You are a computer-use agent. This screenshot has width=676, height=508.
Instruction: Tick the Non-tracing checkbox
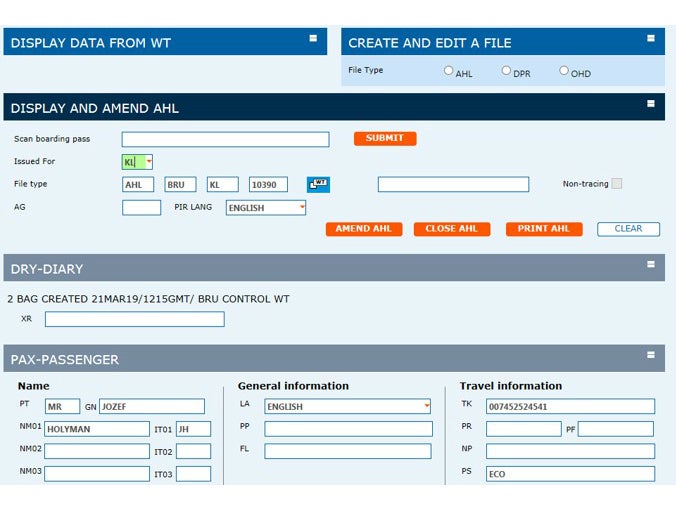point(617,183)
